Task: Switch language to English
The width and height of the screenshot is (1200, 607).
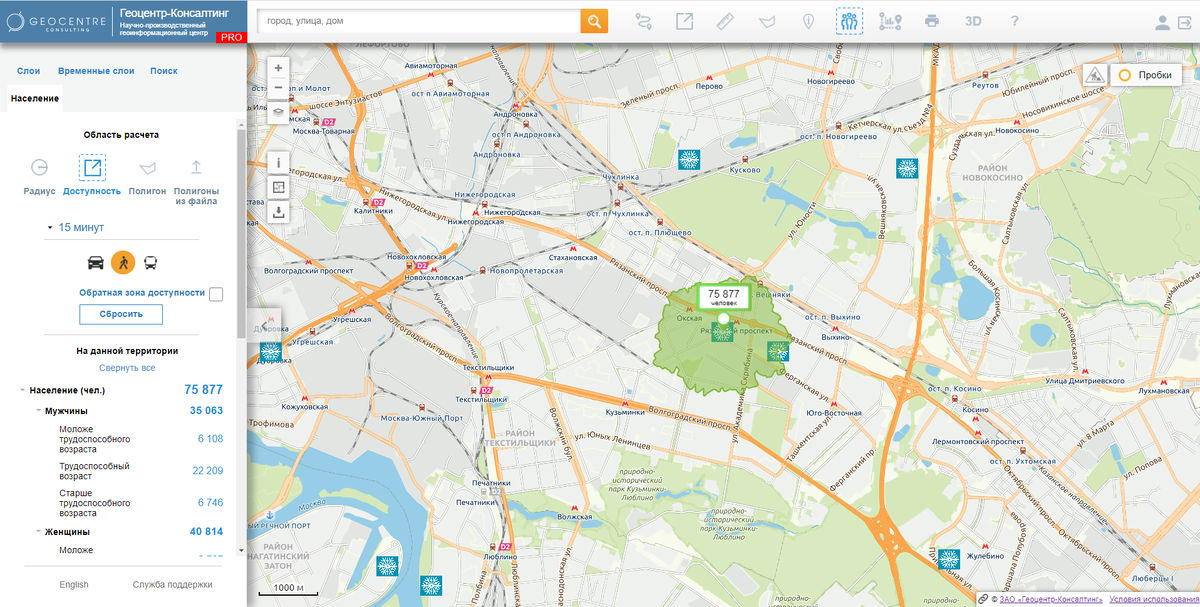Action: [74, 585]
